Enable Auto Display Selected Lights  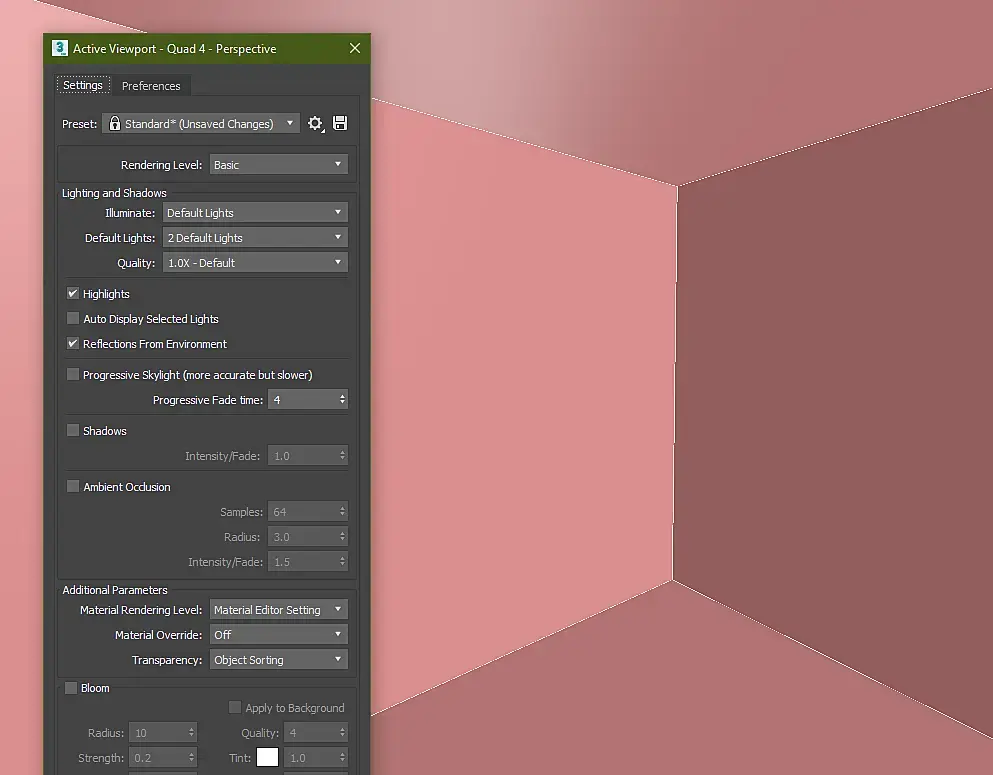pyautogui.click(x=73, y=318)
